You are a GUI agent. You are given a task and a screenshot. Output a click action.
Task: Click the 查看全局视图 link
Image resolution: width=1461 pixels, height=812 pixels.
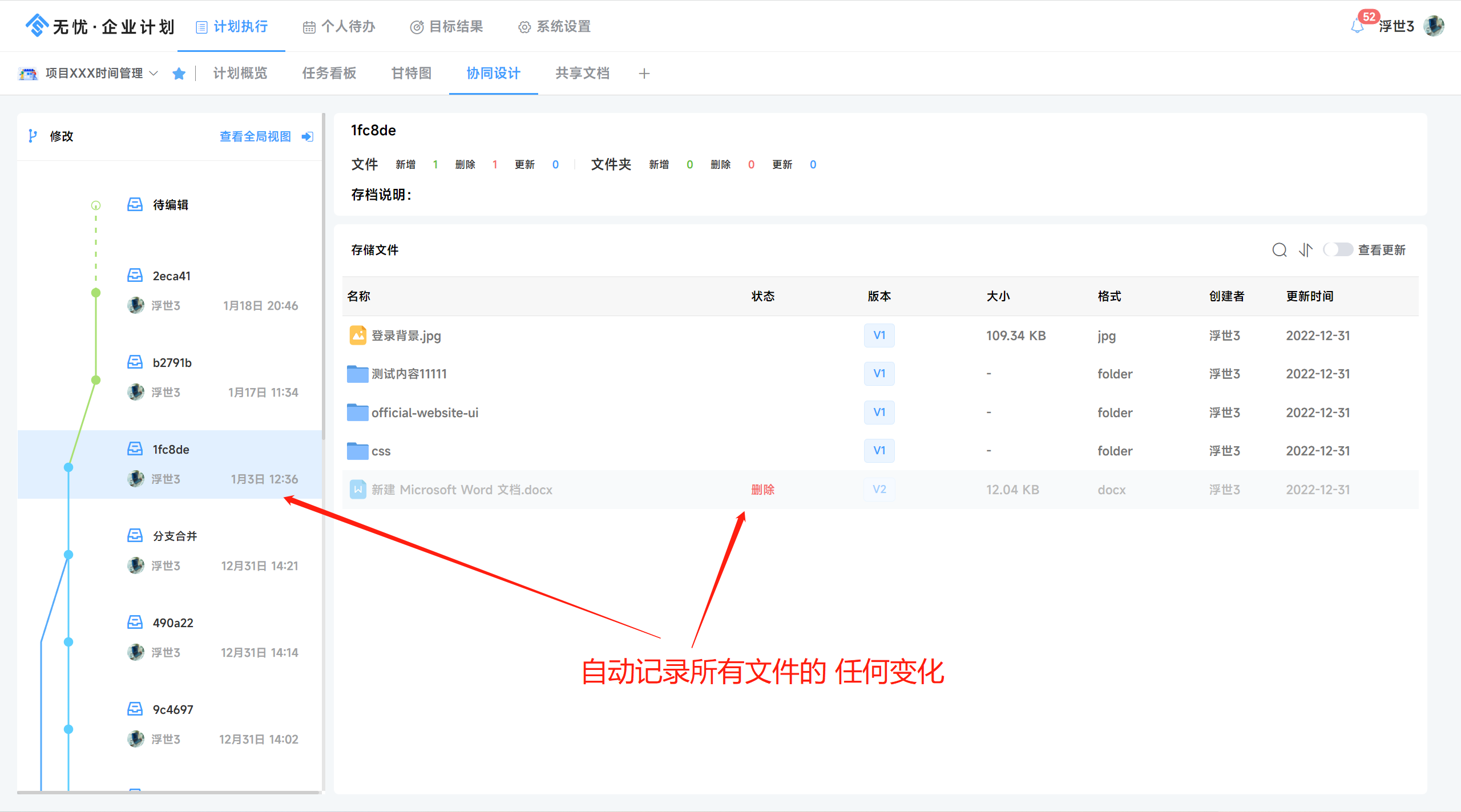[255, 136]
